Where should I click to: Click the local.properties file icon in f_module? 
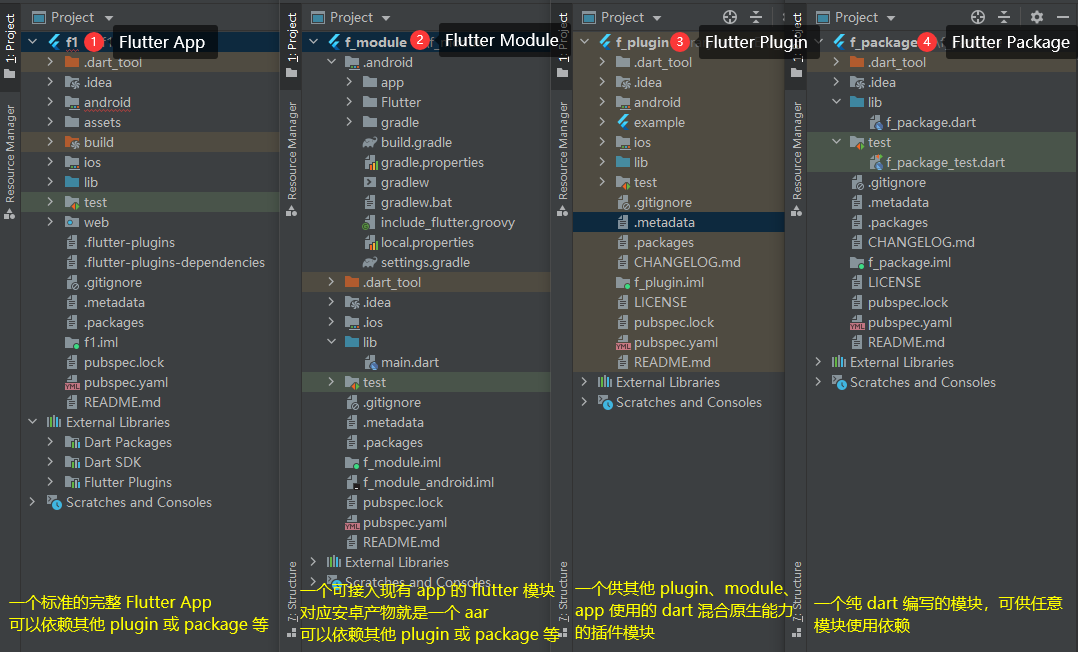(x=371, y=242)
